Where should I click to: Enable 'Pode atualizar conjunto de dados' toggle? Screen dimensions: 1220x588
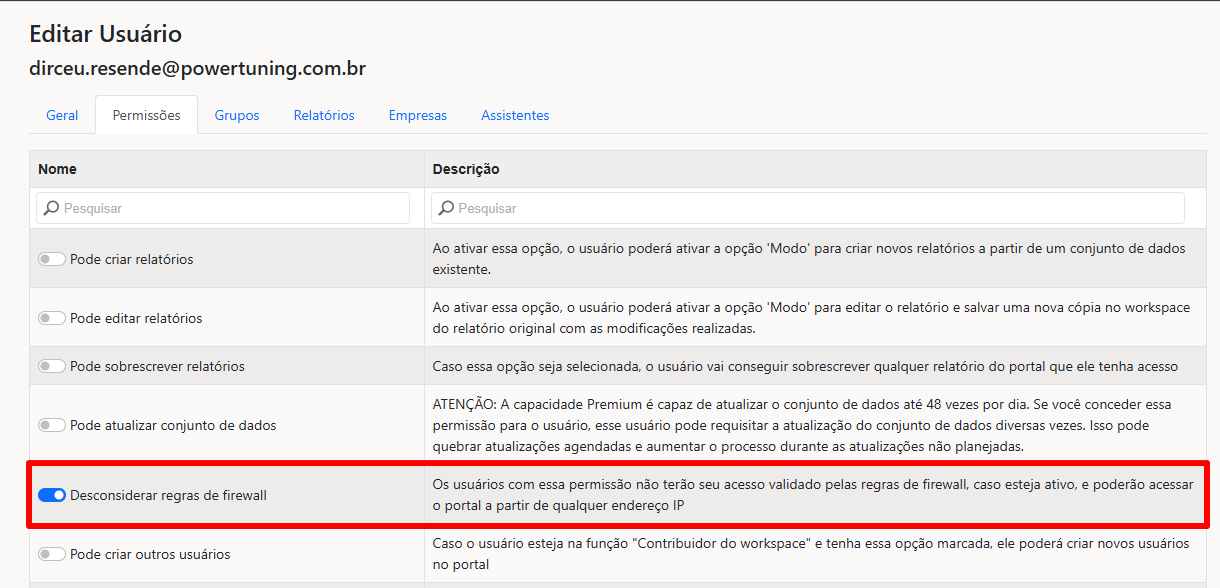[52, 425]
